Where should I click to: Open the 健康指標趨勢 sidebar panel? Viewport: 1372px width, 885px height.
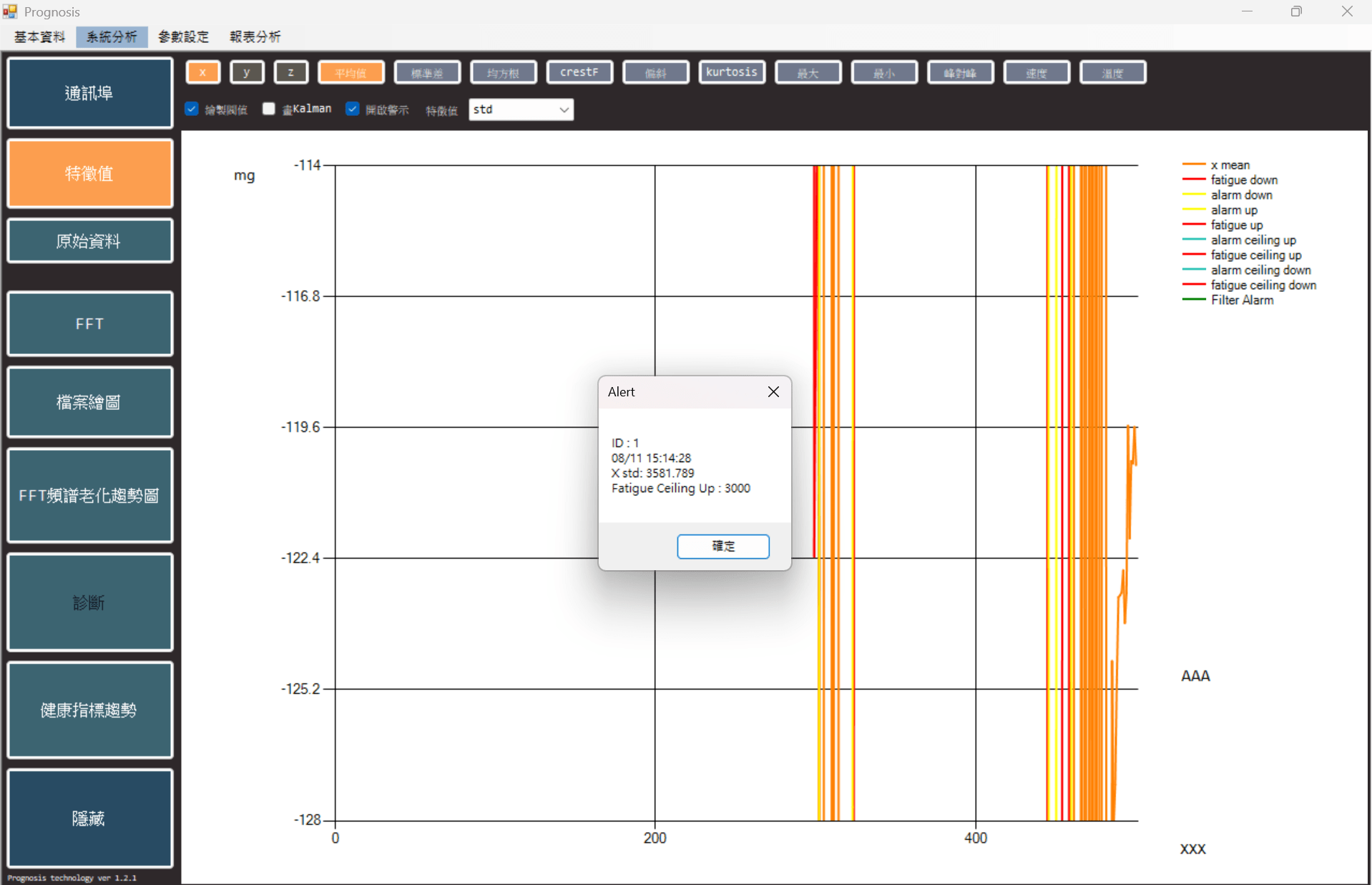[x=89, y=710]
